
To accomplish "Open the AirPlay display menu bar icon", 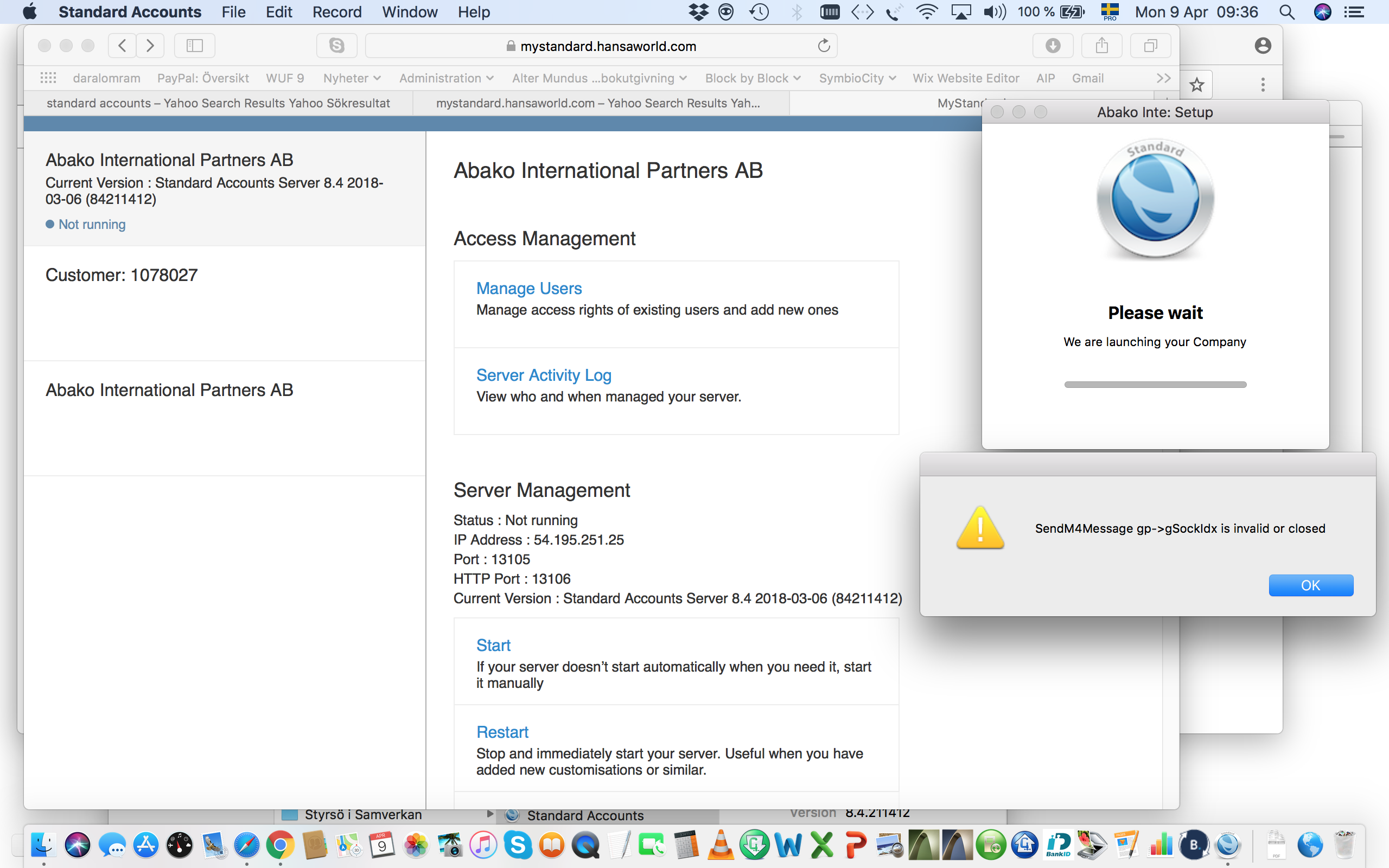I will [961, 12].
